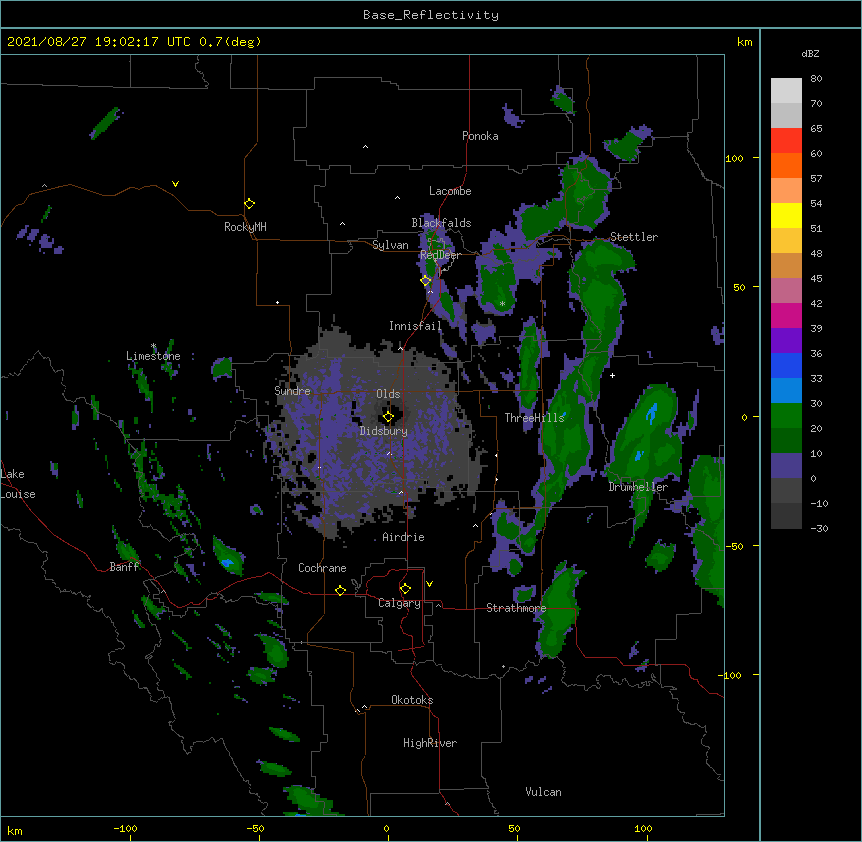Click the Strathmore city label

pos(516,608)
